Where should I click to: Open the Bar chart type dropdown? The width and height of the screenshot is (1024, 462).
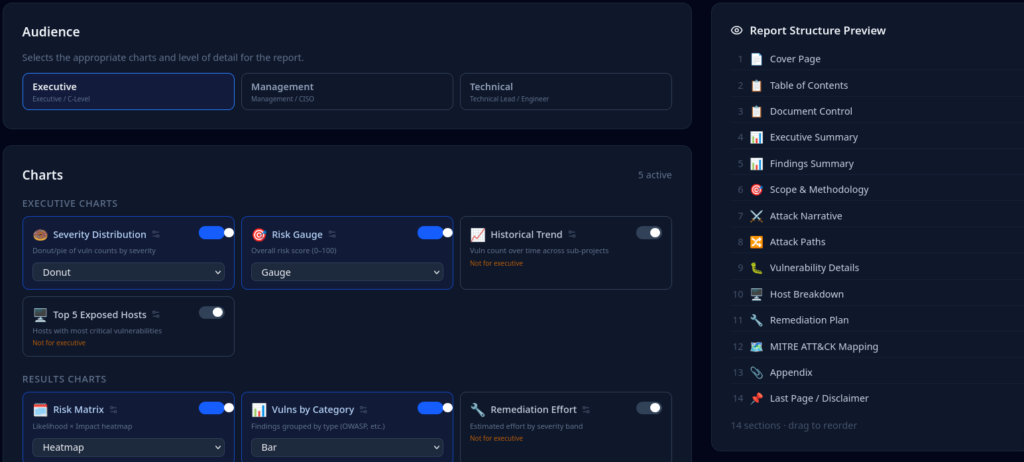347,447
